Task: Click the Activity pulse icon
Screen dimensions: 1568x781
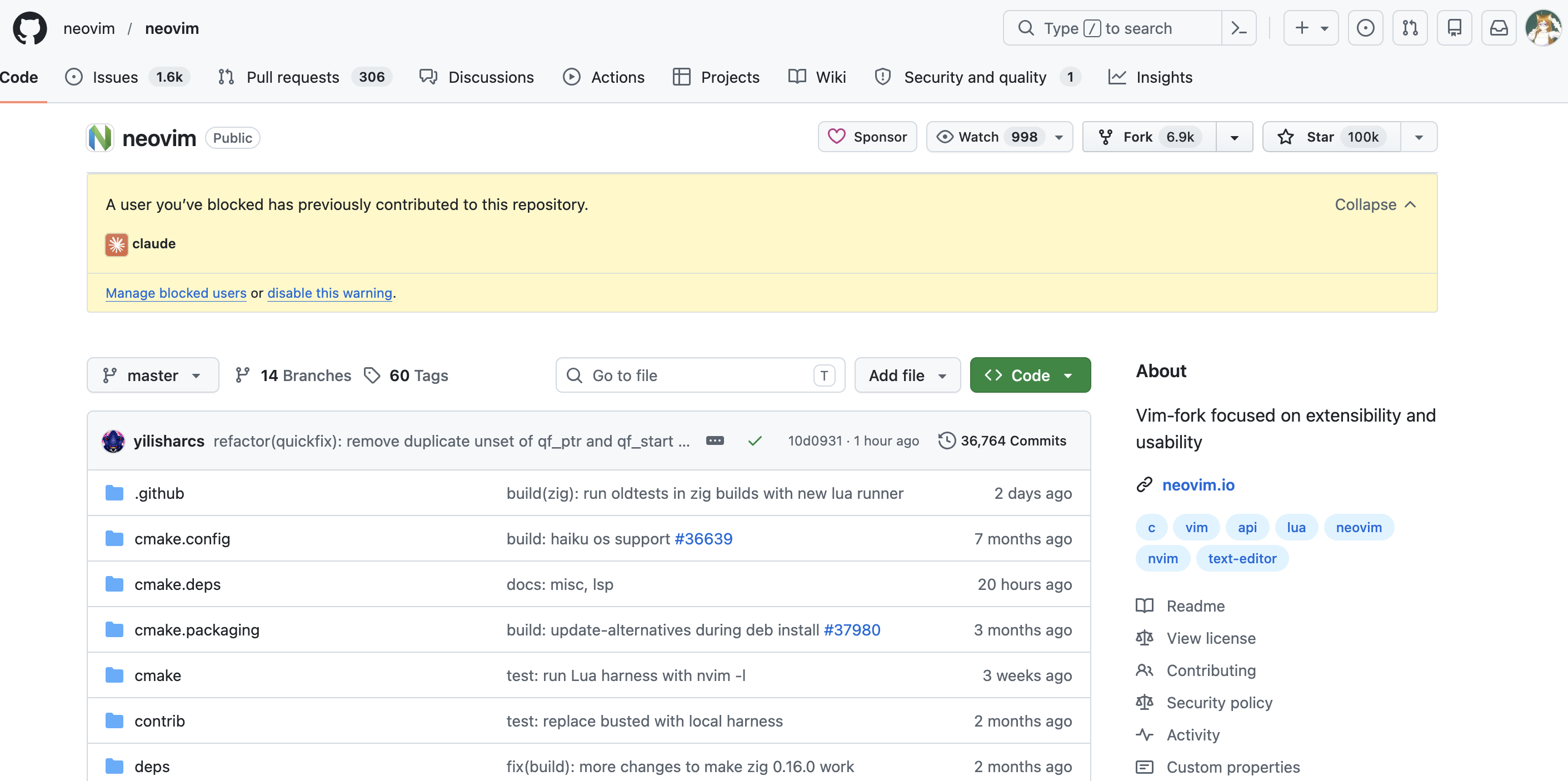Action: pyautogui.click(x=1145, y=735)
